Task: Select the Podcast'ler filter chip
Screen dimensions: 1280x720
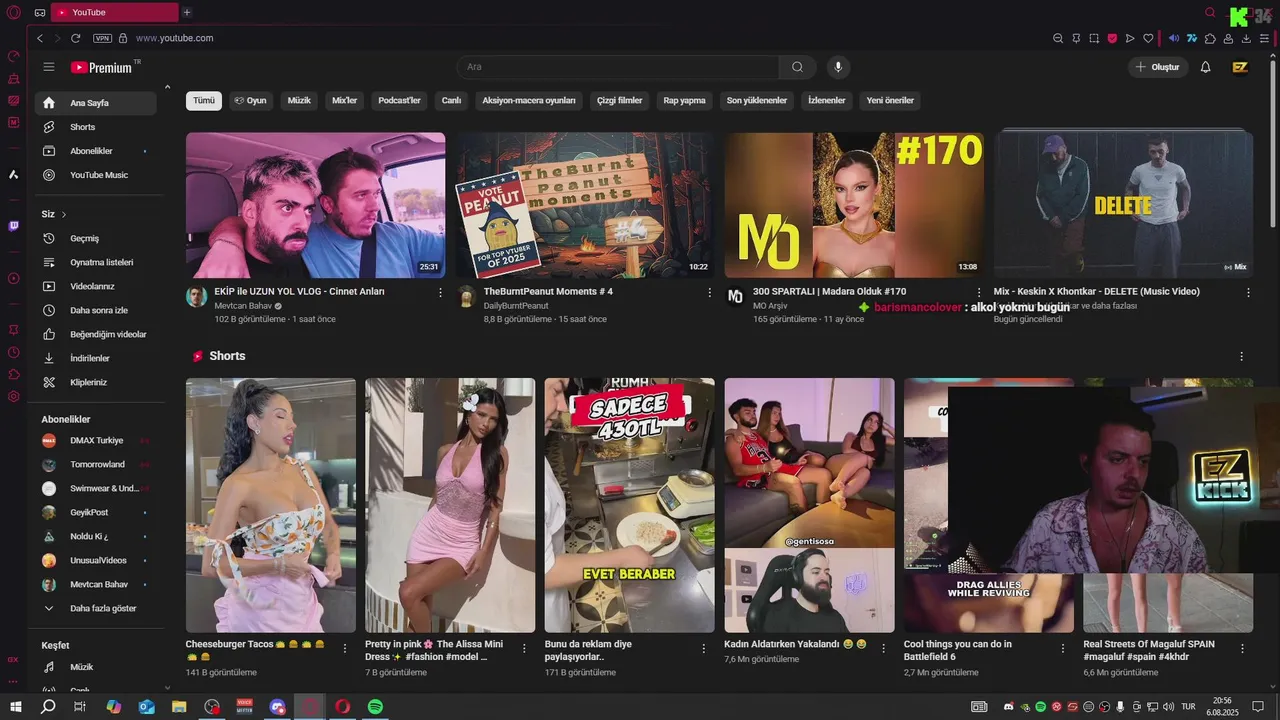Action: 399,100
